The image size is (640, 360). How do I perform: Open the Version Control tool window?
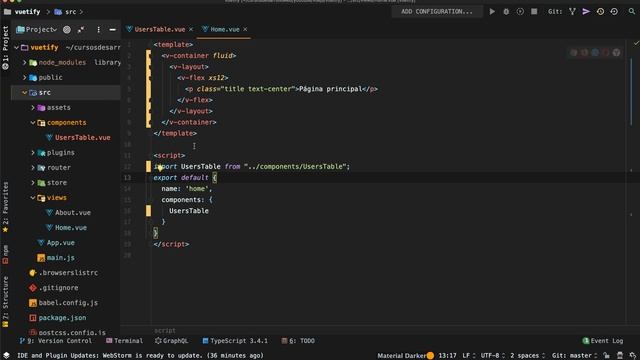(x=56, y=341)
